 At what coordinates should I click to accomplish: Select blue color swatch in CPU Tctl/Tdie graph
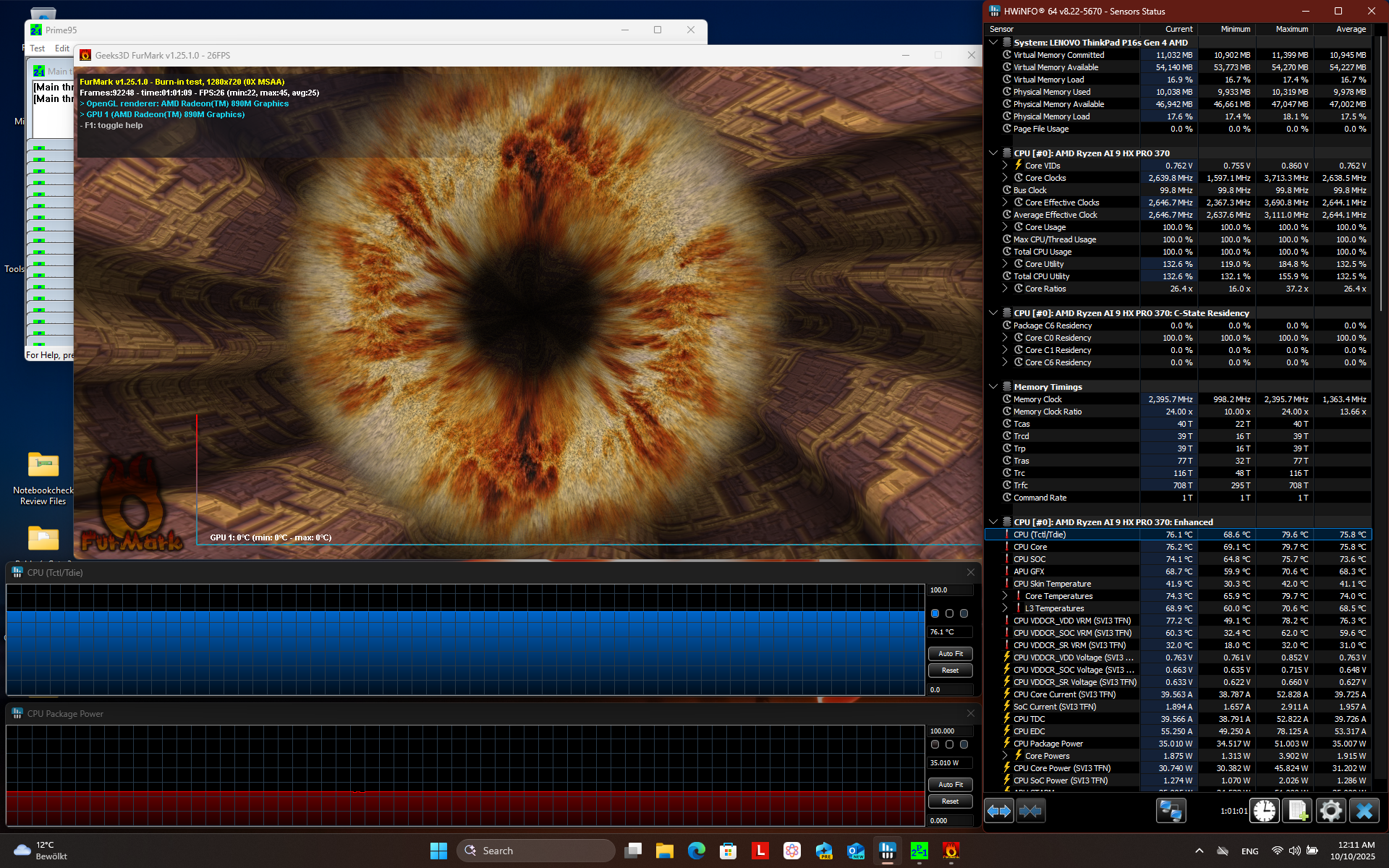[x=935, y=613]
